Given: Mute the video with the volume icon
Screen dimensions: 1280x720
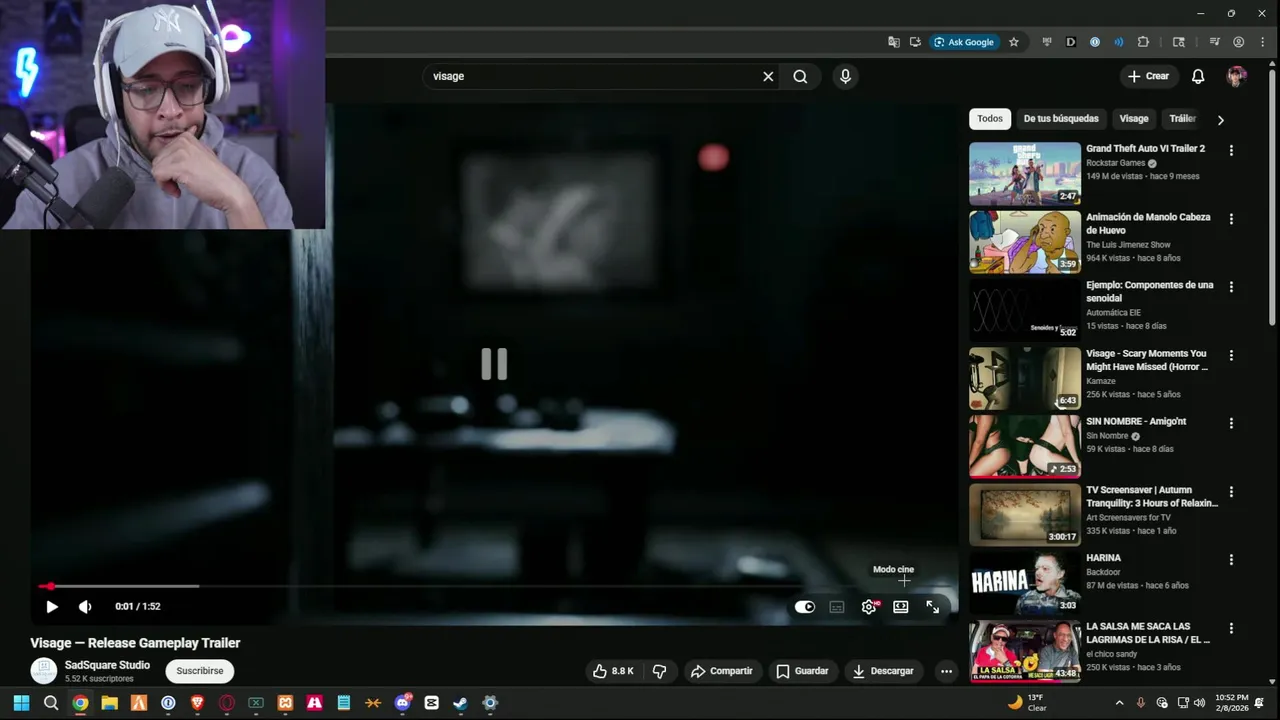Looking at the screenshot, I should [x=85, y=606].
